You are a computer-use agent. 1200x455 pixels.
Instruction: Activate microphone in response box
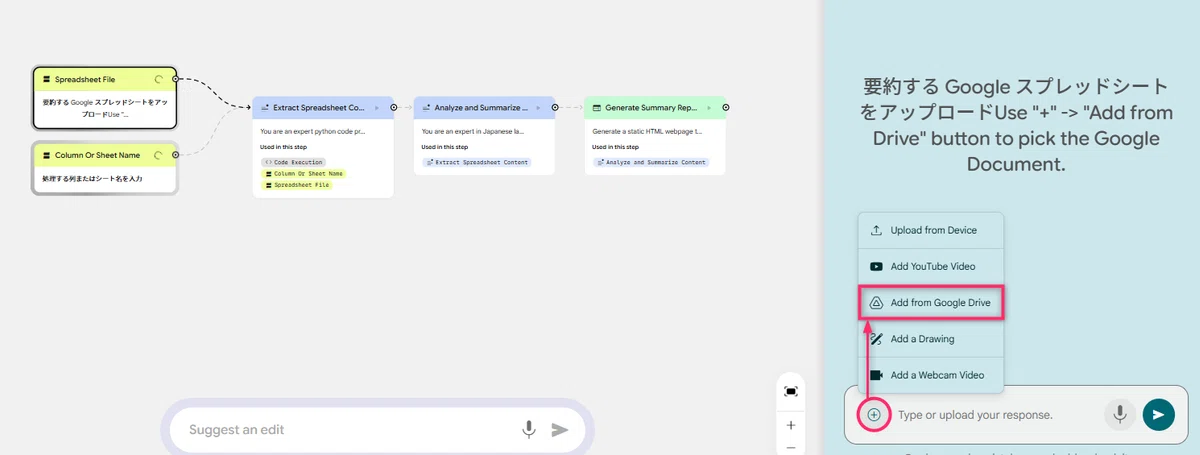1120,414
